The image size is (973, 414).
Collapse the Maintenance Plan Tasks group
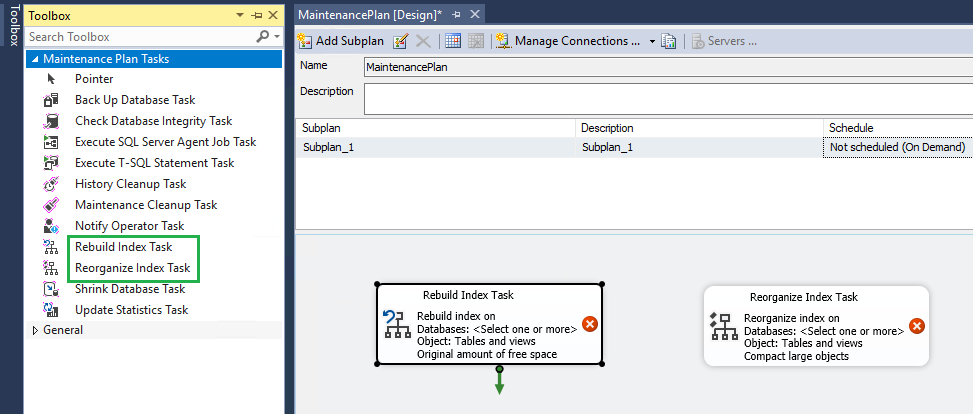click(x=35, y=59)
